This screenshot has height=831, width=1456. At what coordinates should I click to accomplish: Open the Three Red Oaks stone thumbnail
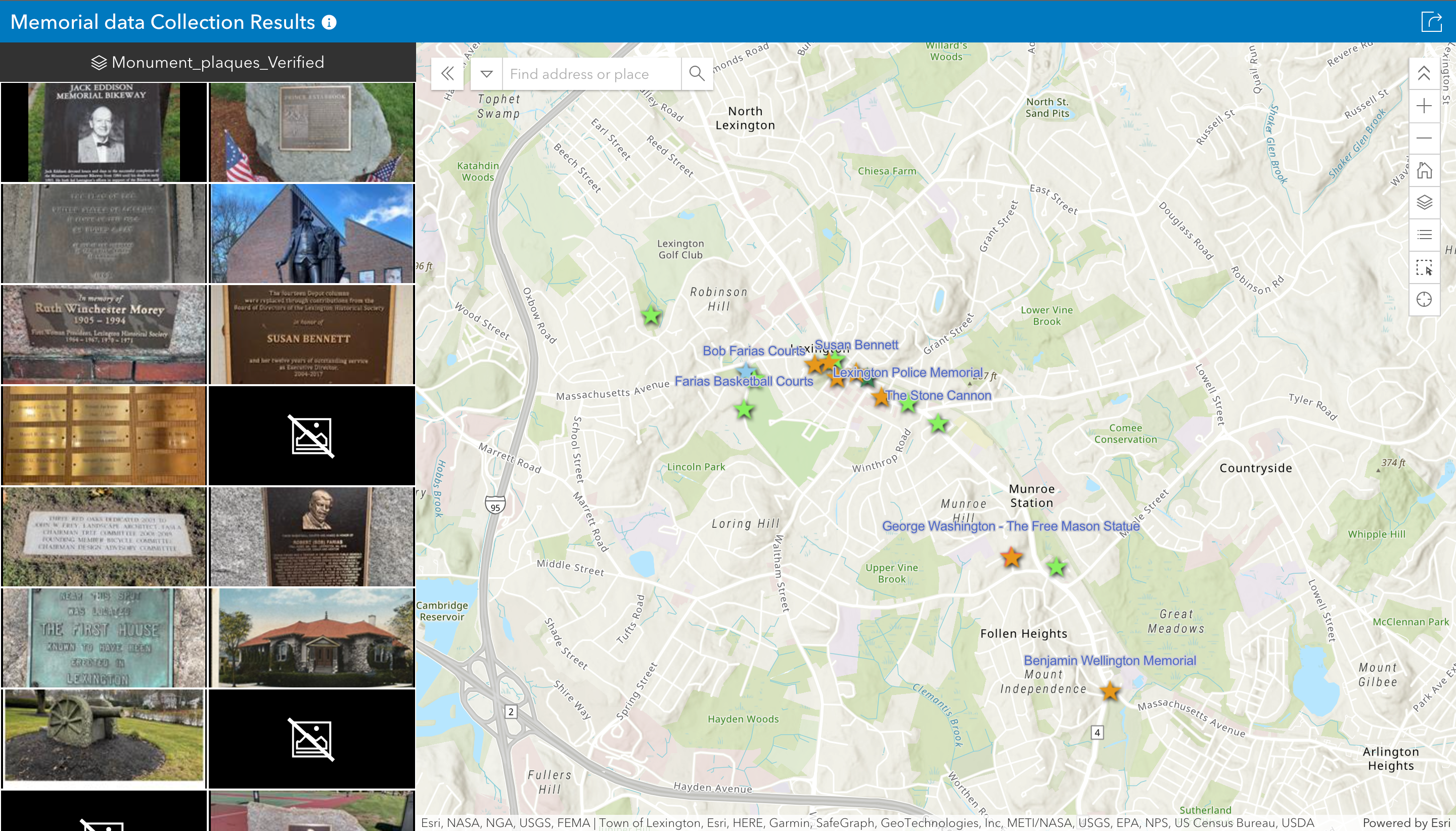coord(104,536)
